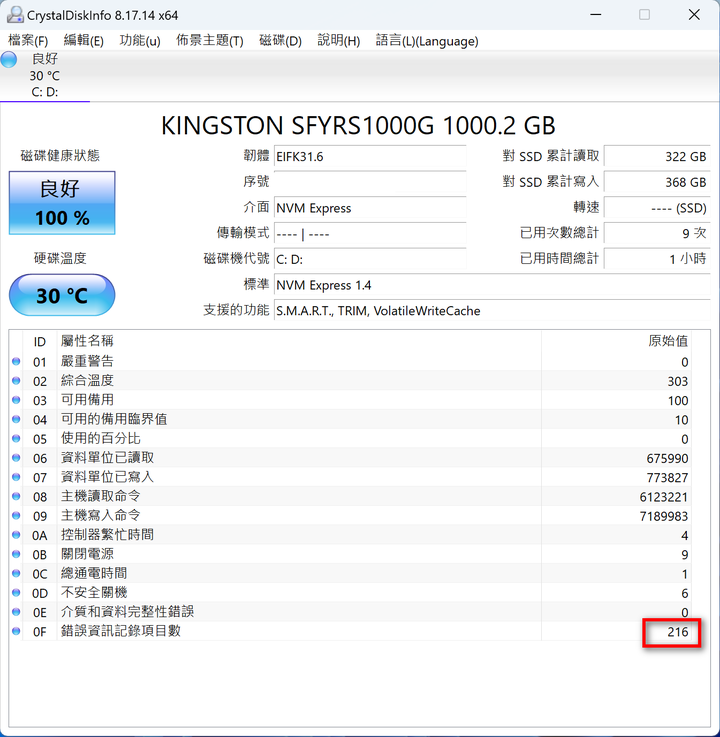
Task: Click status dot for row 0A 控制器繁忙時間
Action: click(16, 535)
